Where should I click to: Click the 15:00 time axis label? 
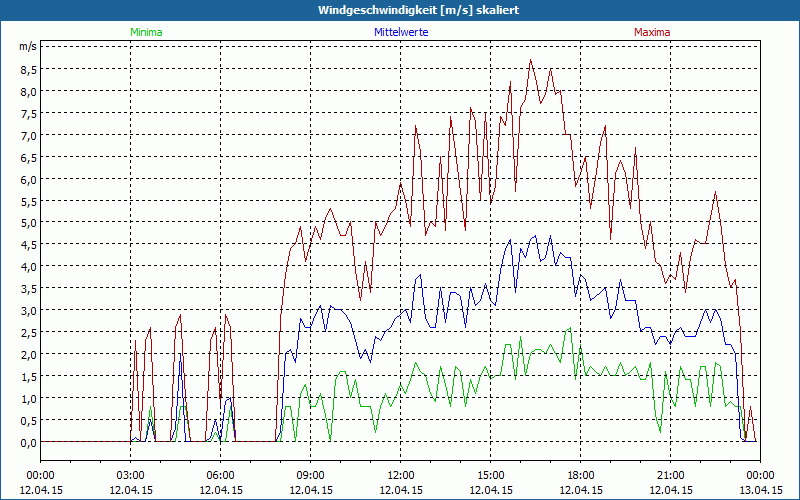[x=490, y=476]
